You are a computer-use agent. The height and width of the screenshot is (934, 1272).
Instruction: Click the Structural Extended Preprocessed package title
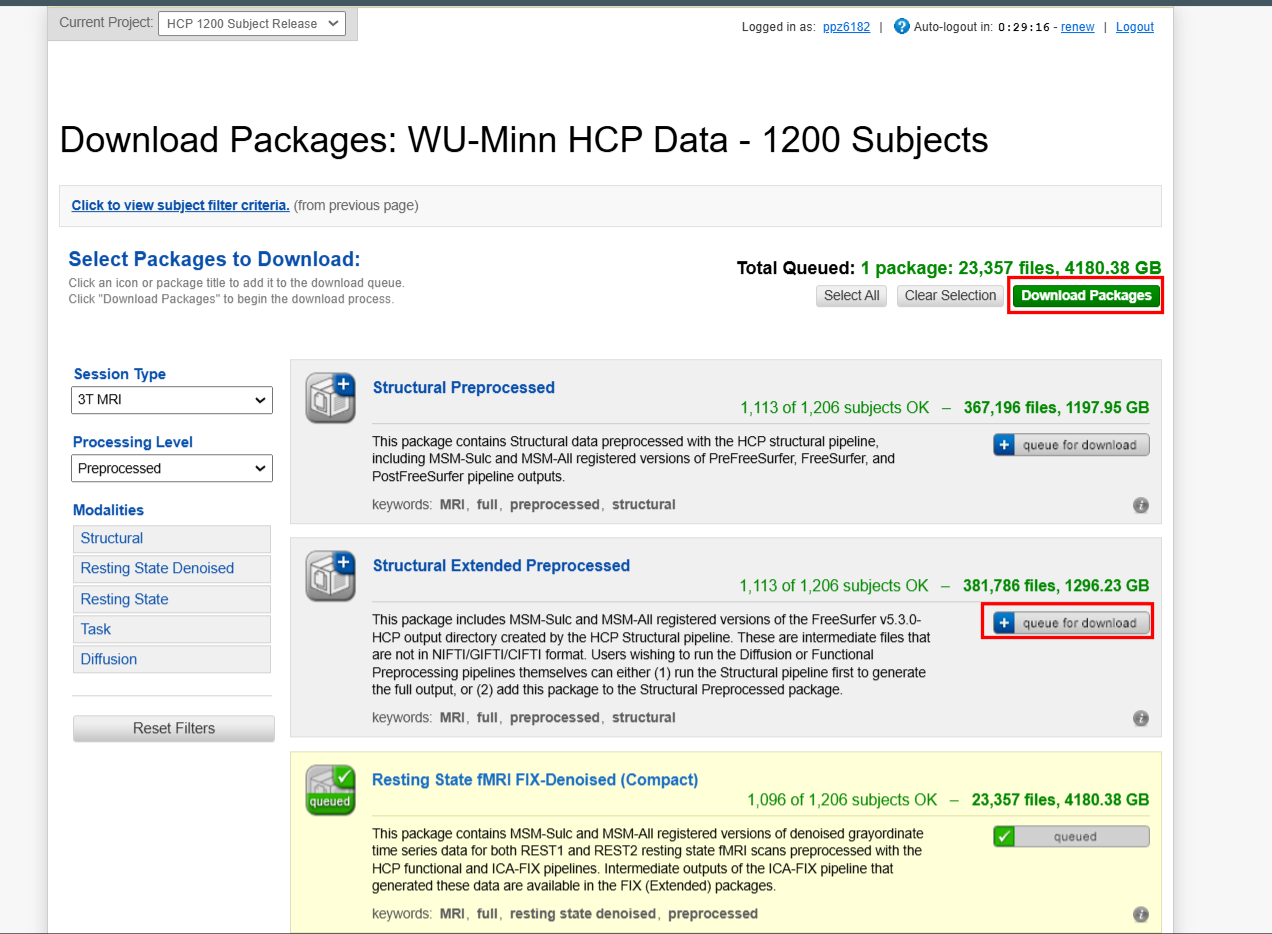(501, 565)
